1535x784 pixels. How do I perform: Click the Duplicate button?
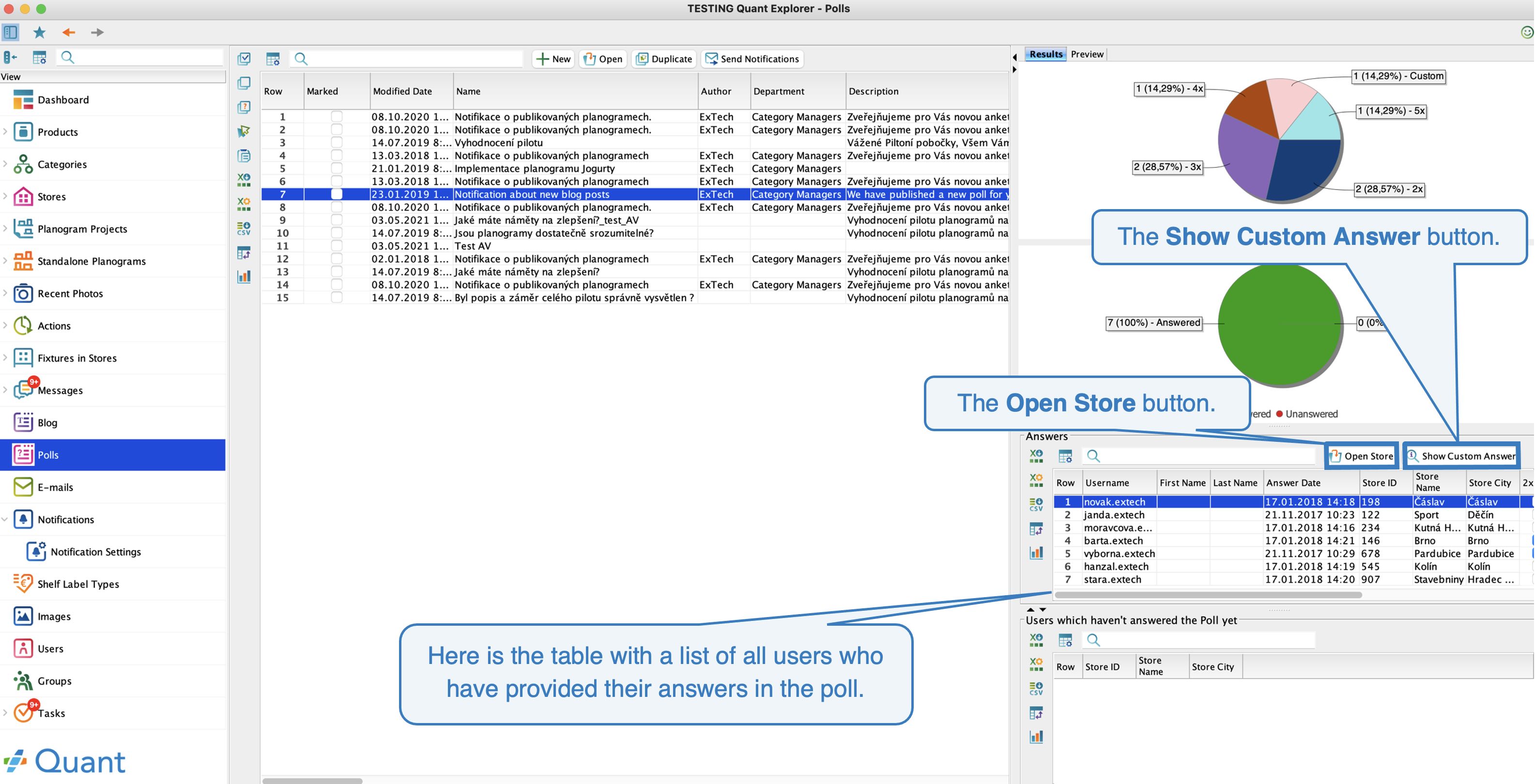[x=664, y=59]
